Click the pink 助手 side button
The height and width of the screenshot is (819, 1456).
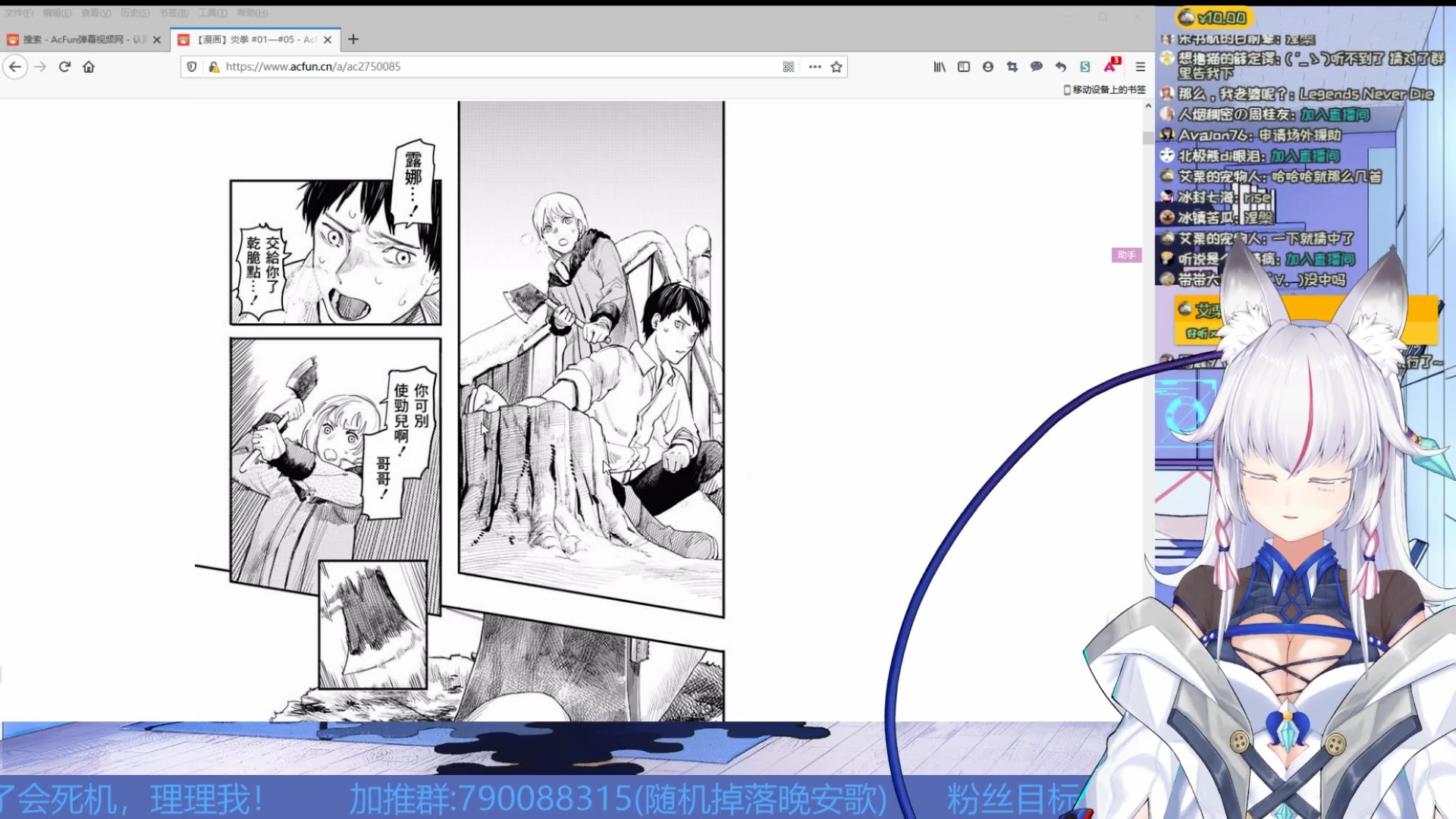[1126, 255]
